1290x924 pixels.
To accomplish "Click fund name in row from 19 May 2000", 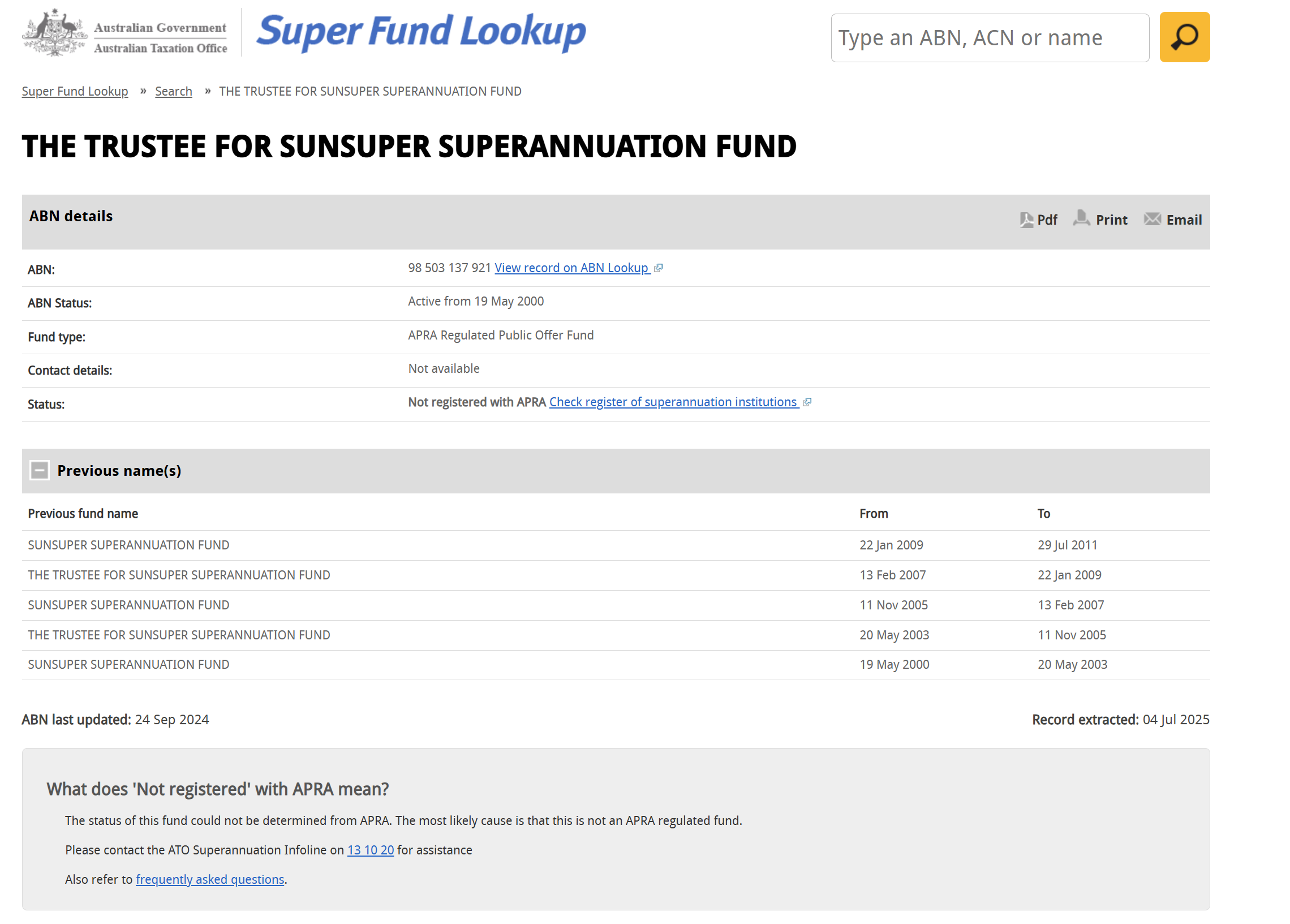I will point(128,664).
